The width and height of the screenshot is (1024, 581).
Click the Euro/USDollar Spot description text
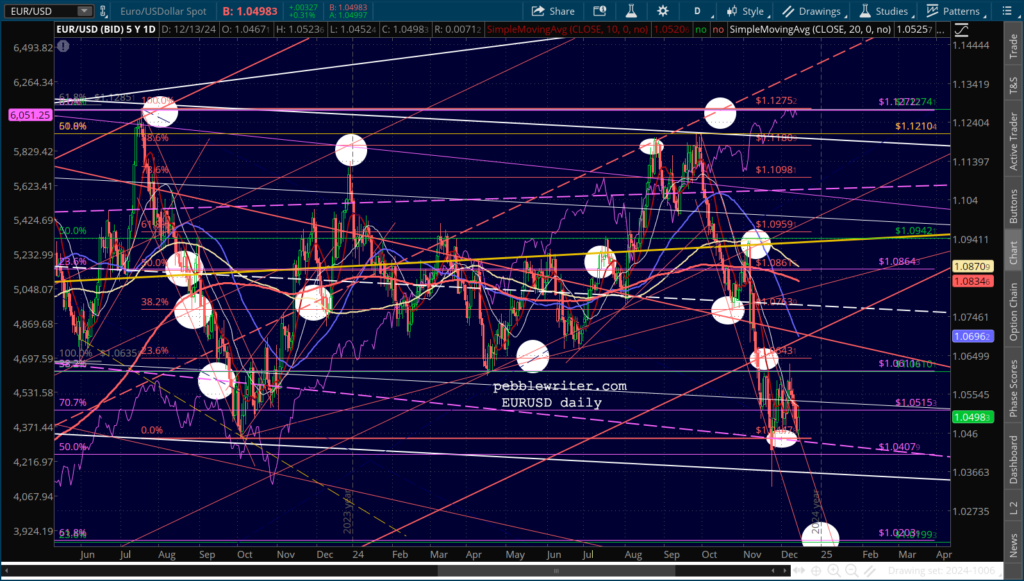[163, 11]
